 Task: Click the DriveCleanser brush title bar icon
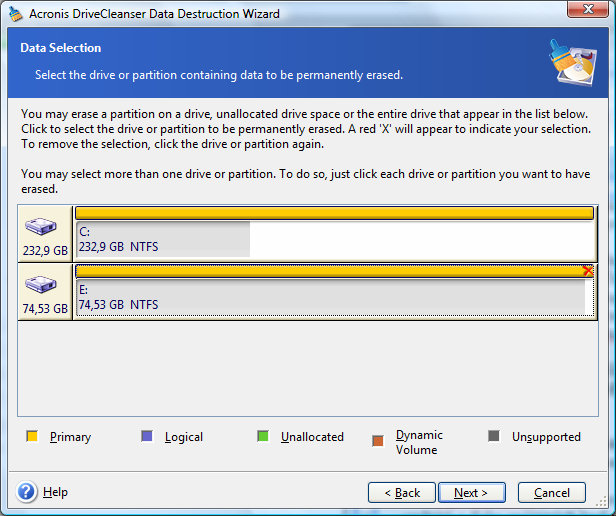(x=16, y=14)
